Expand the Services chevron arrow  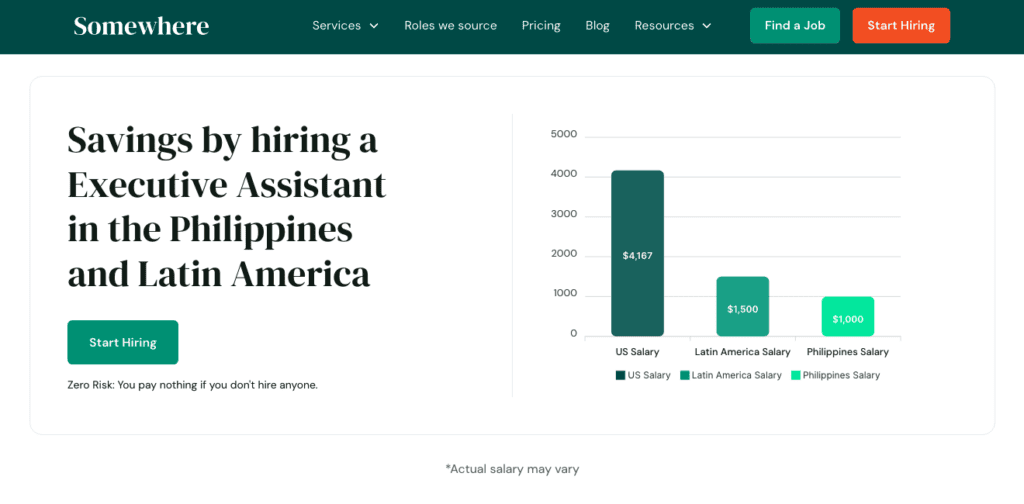click(374, 26)
